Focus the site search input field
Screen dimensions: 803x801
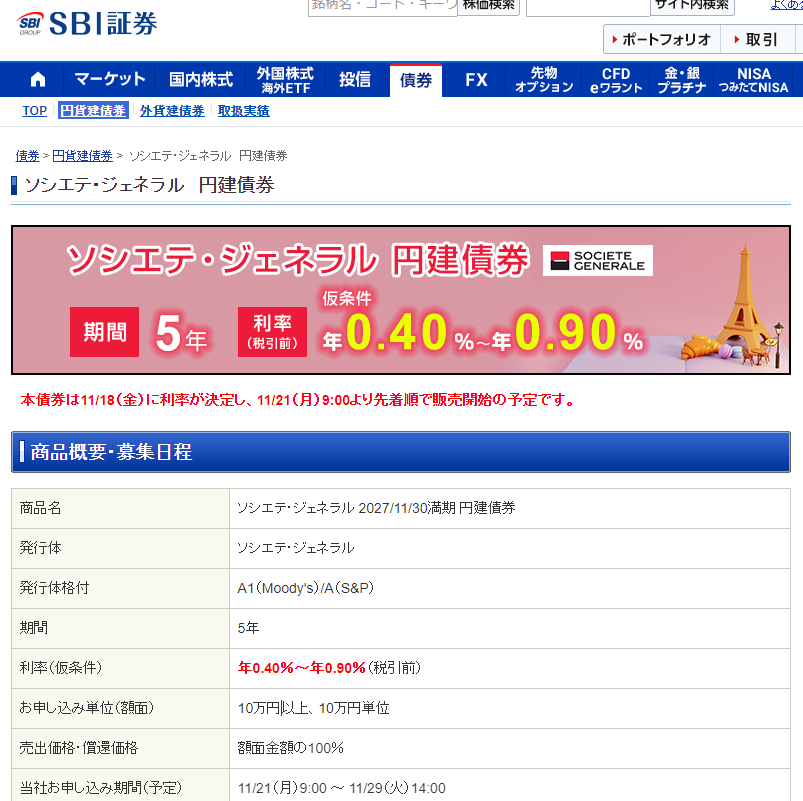tap(588, 7)
